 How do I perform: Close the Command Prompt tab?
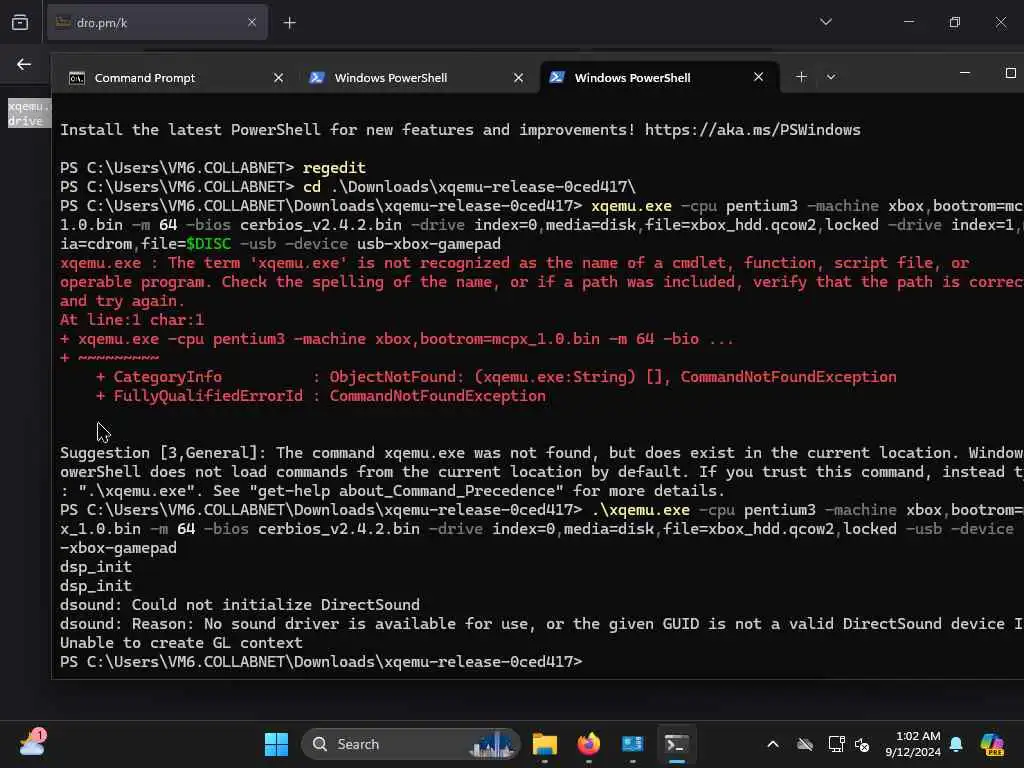pyautogui.click(x=278, y=78)
